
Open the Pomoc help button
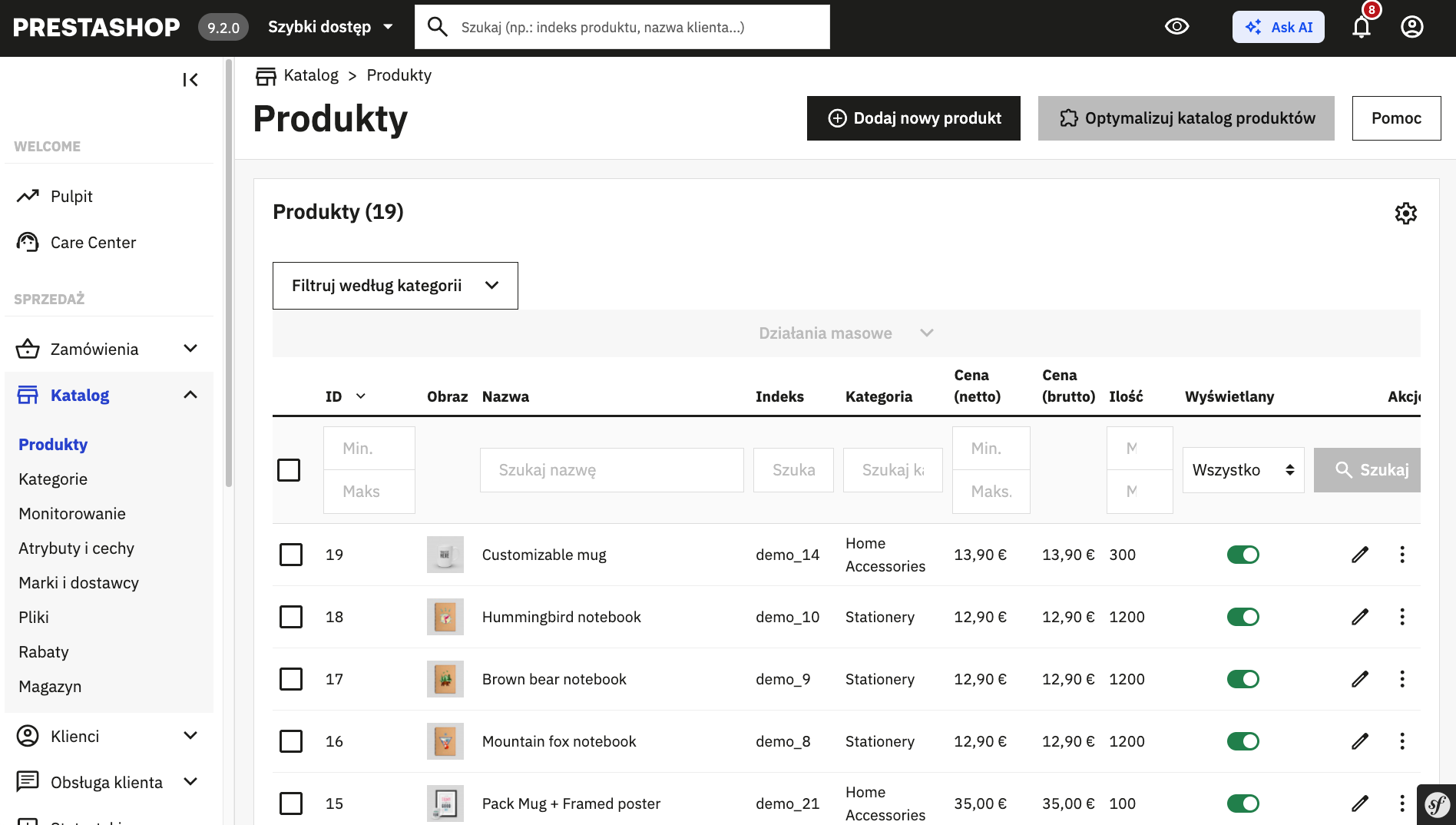[x=1396, y=118]
